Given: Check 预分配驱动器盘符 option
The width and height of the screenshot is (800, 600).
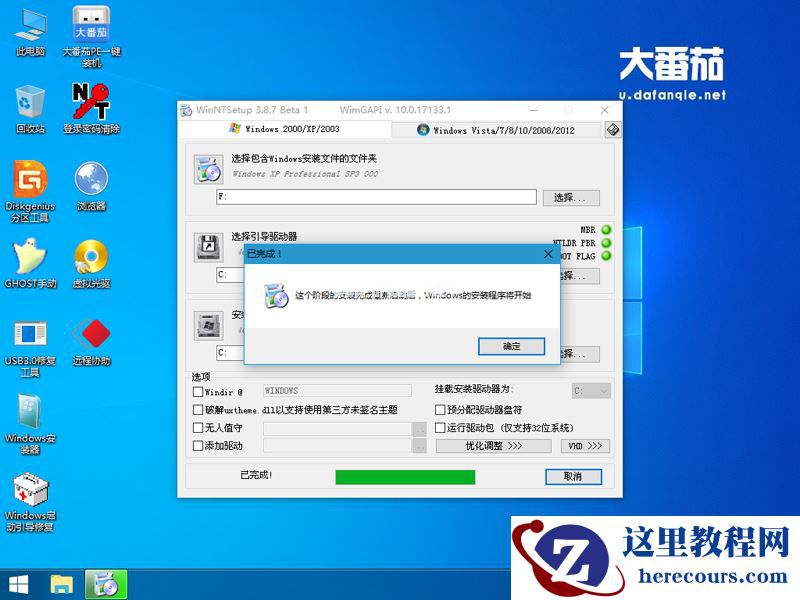Looking at the screenshot, I should [x=440, y=409].
